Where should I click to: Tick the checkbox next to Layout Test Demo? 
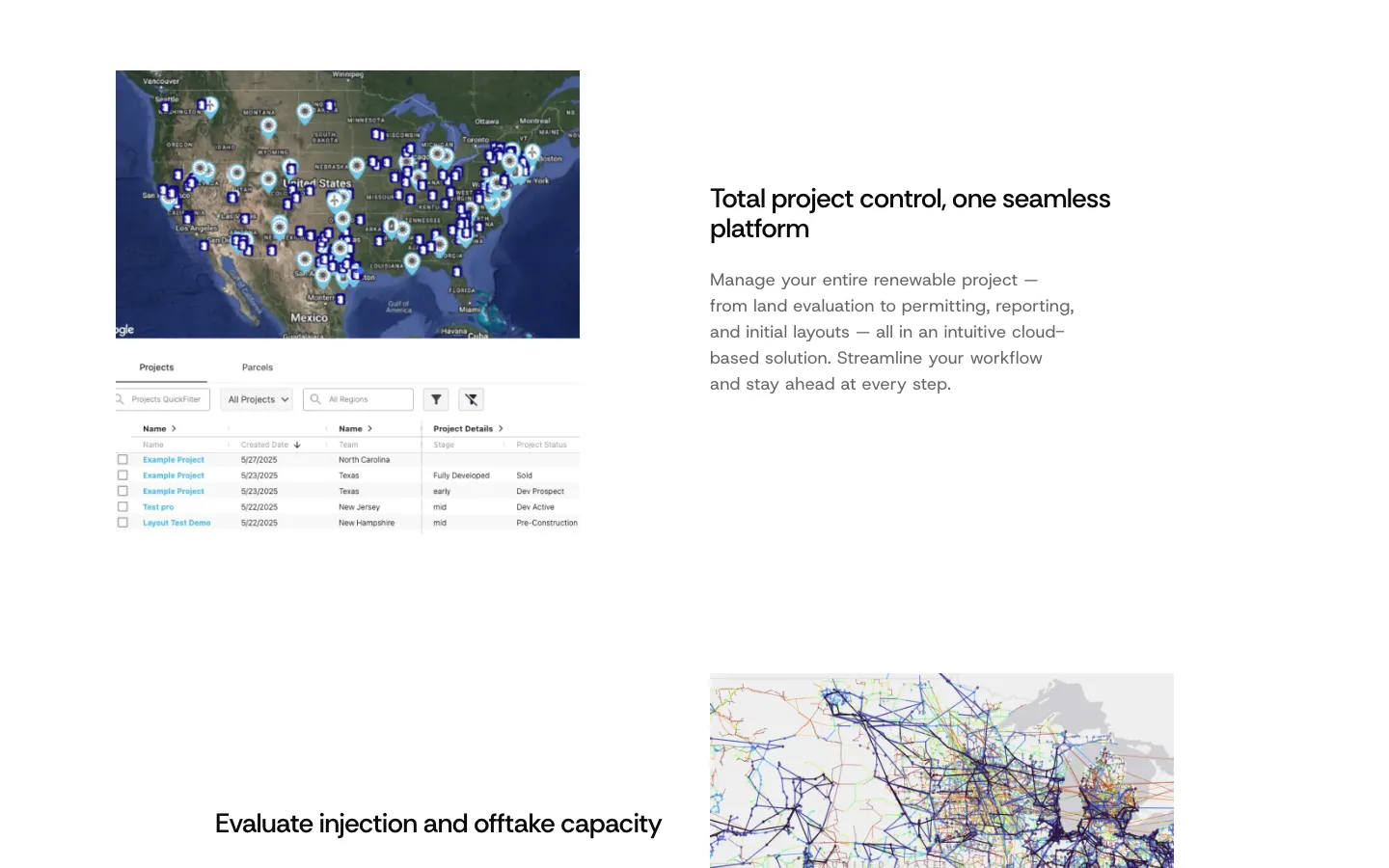pyautogui.click(x=123, y=523)
